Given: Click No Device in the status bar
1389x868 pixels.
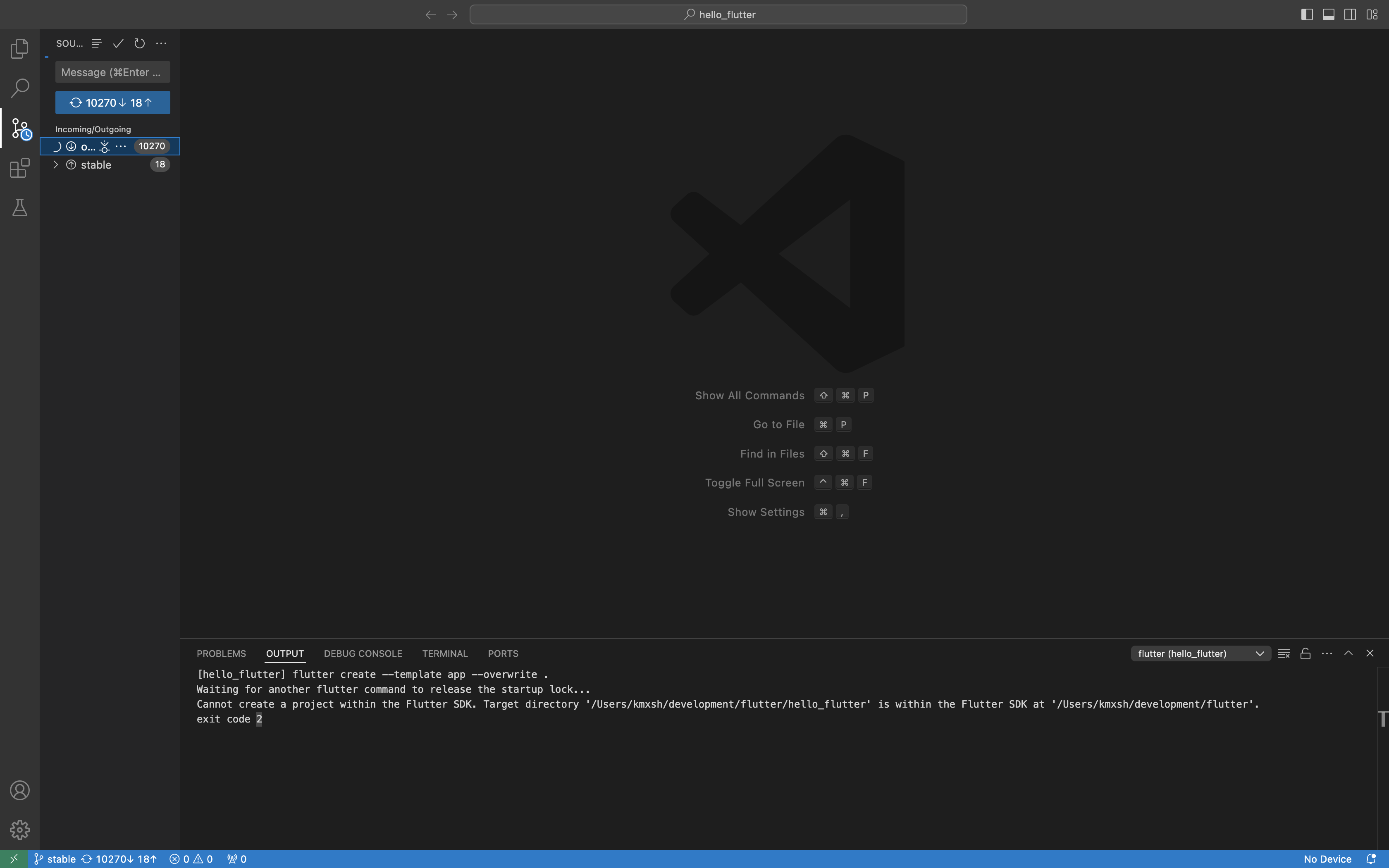Looking at the screenshot, I should click(x=1327, y=859).
